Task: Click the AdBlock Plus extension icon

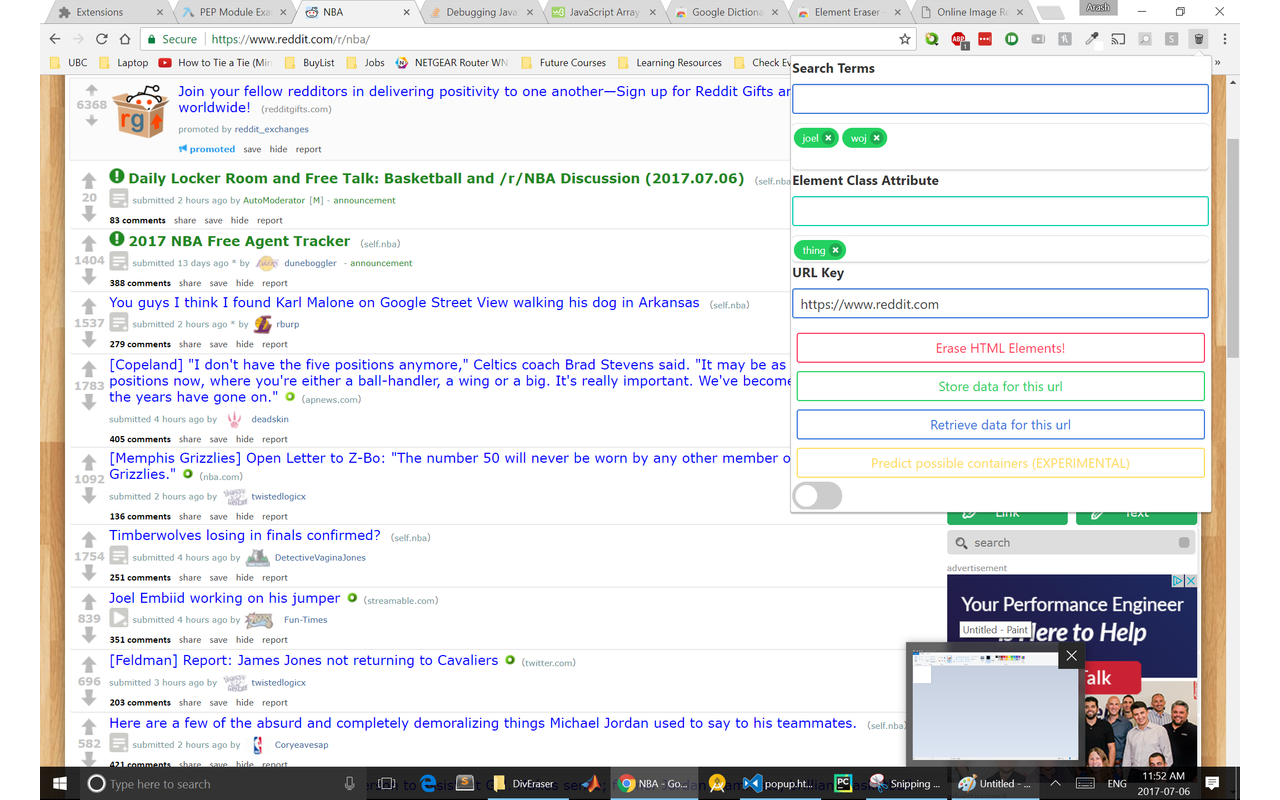Action: (x=959, y=39)
